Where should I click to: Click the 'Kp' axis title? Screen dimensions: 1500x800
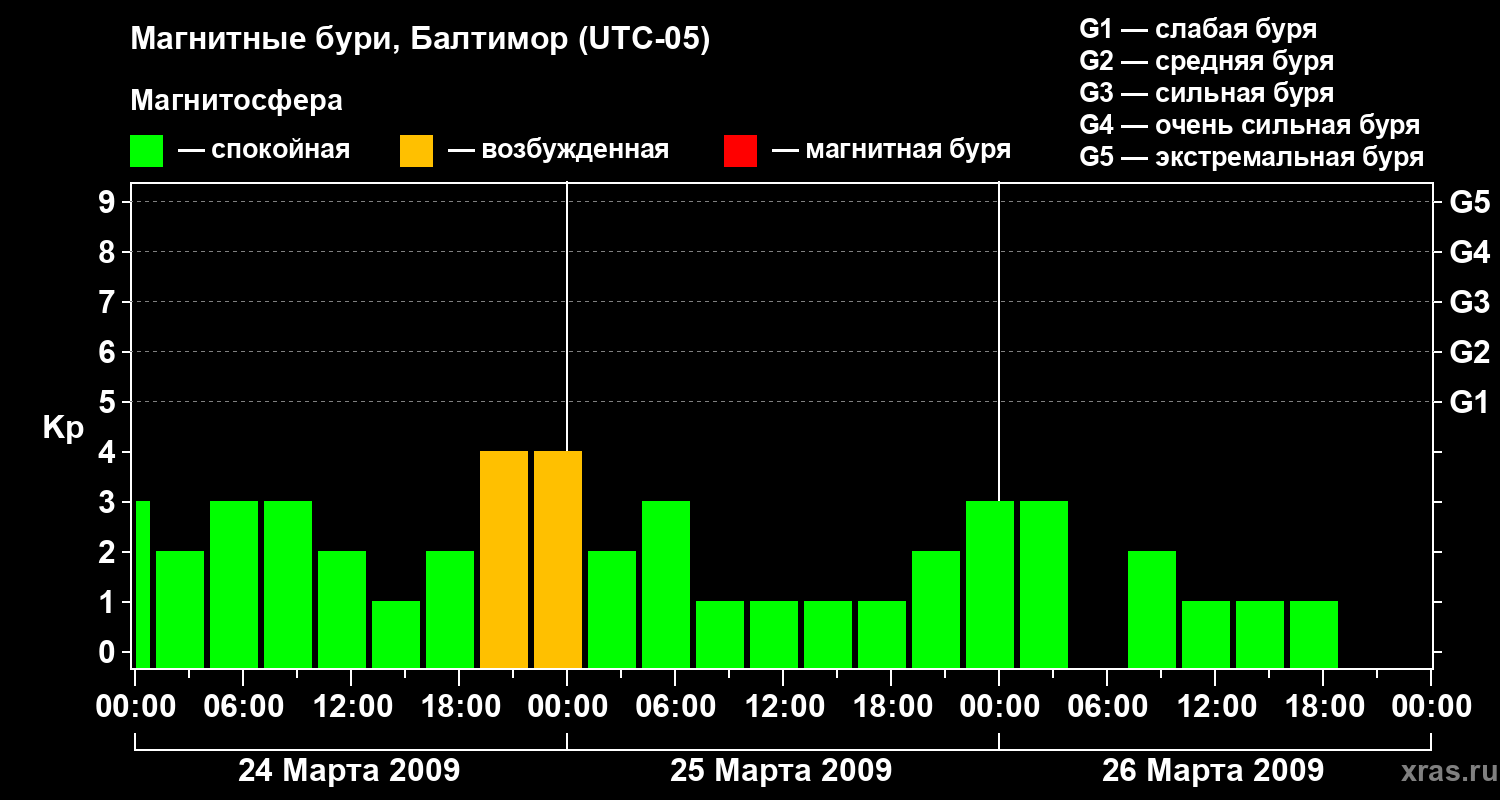[63, 429]
